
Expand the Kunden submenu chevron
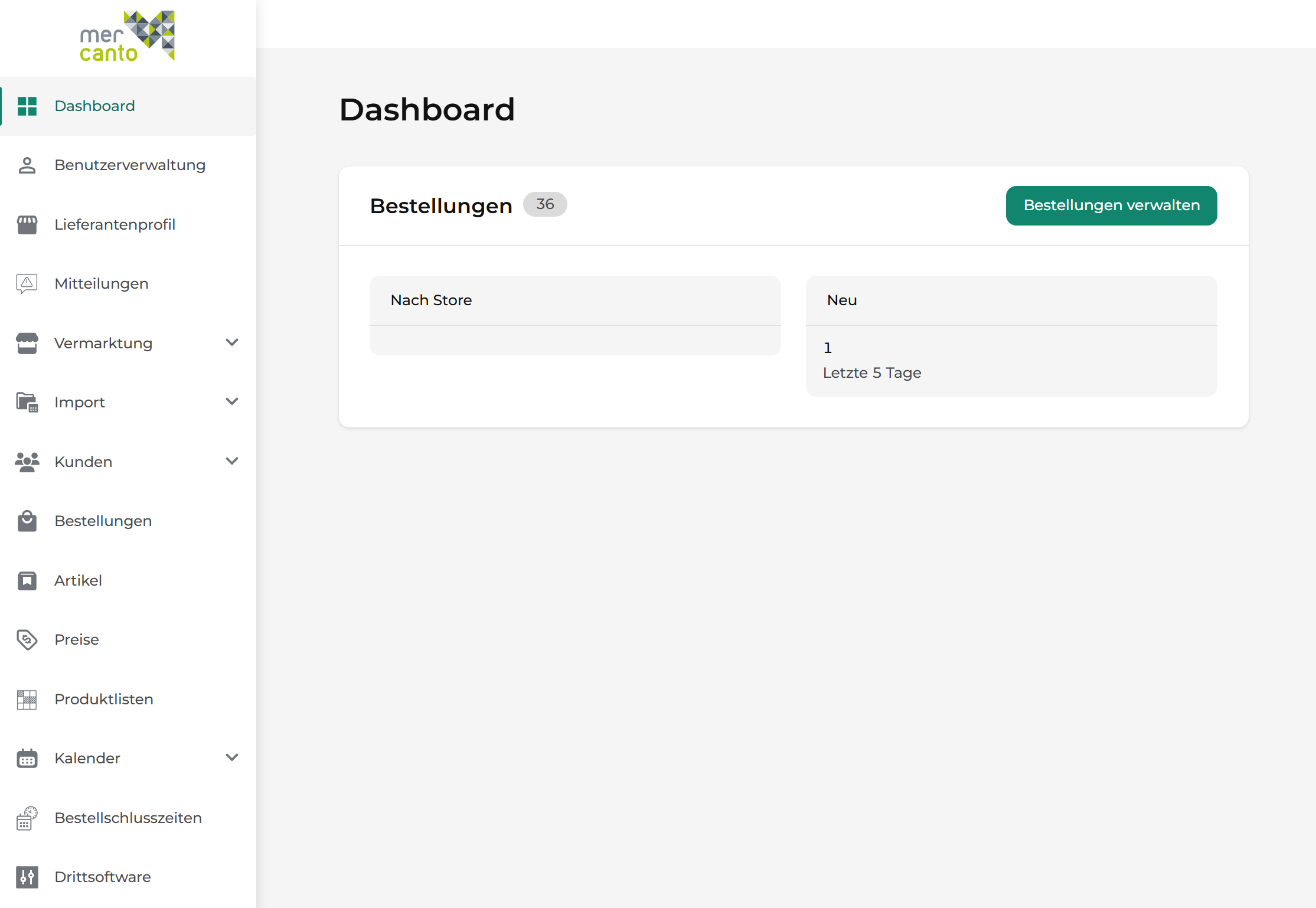pos(232,461)
